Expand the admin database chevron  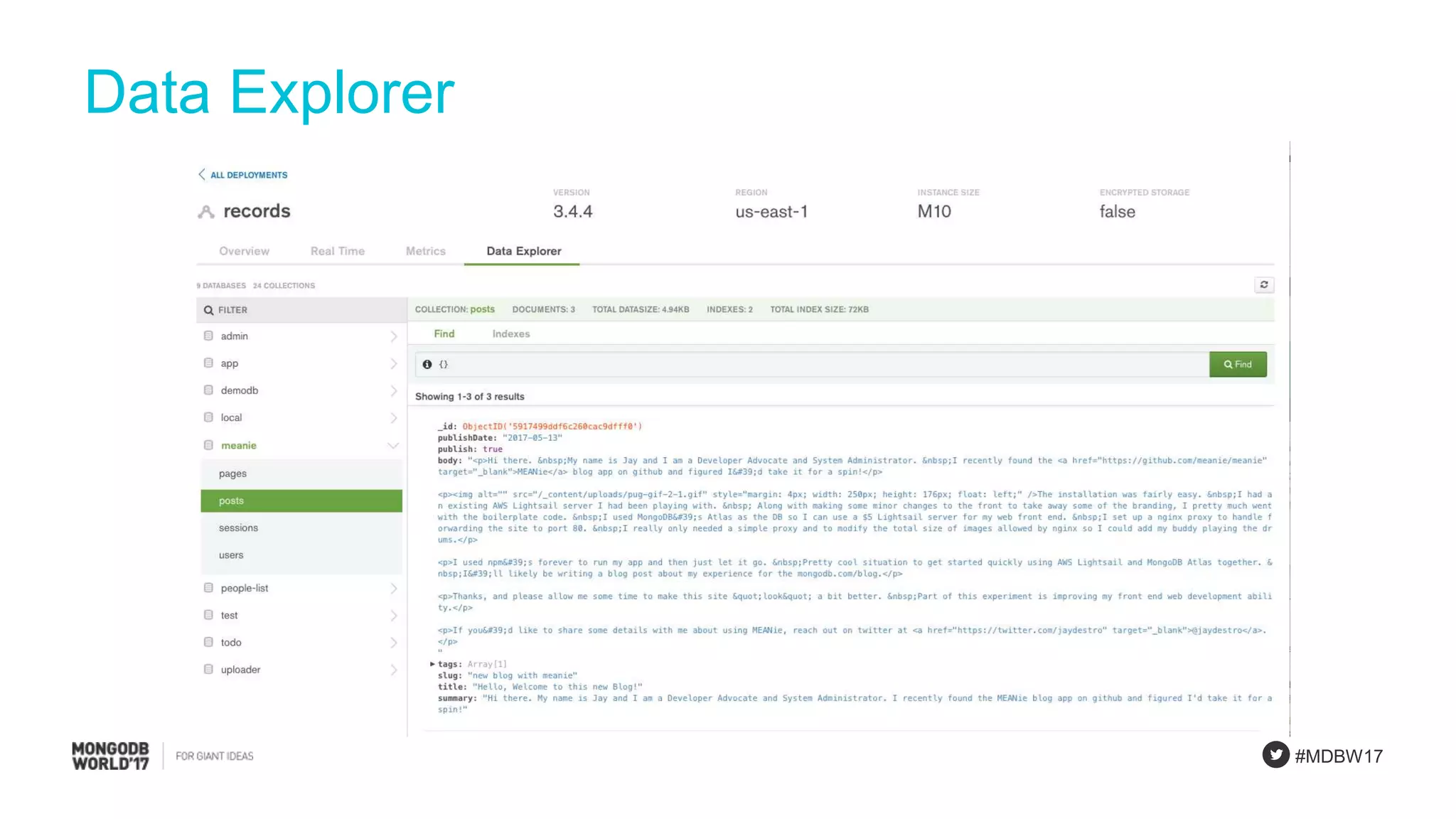(x=393, y=336)
